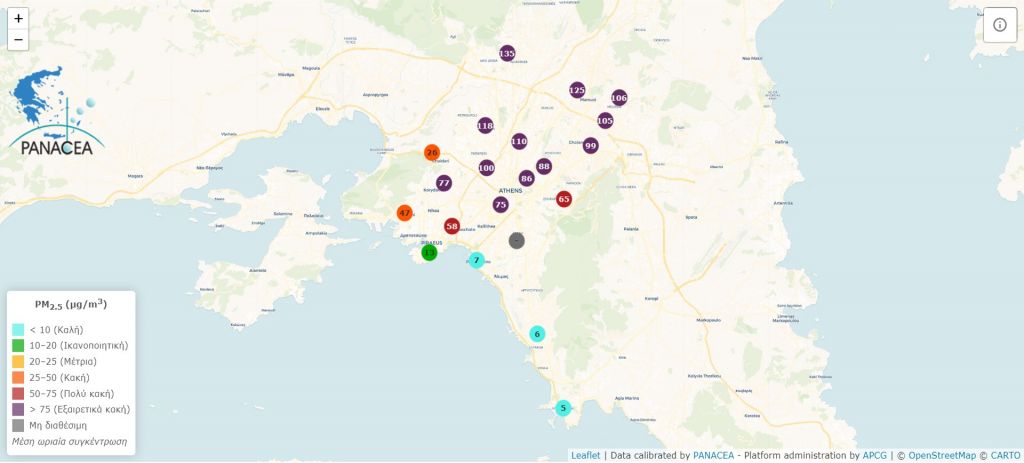Image resolution: width=1024 pixels, height=463 pixels.
Task: Click the purple '> 75' legend swatch
Action: (18, 409)
